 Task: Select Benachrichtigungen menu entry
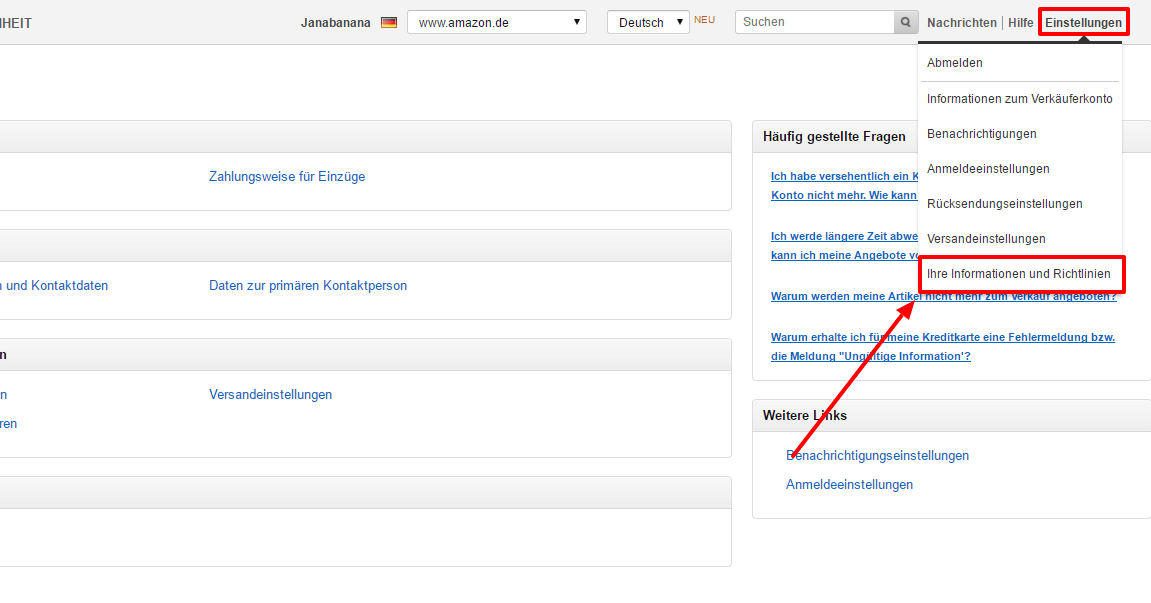[x=981, y=134]
